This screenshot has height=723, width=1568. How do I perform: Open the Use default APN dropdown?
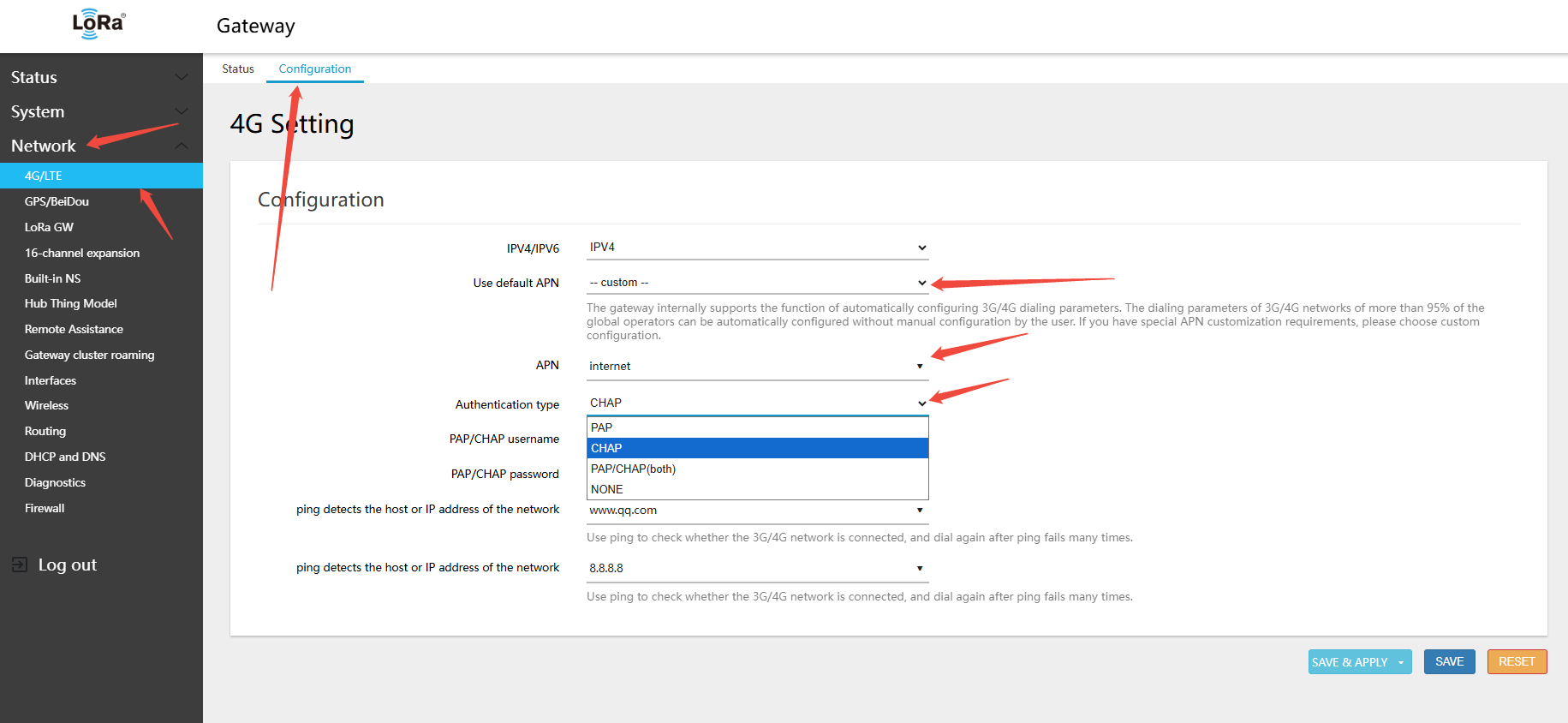click(x=757, y=283)
